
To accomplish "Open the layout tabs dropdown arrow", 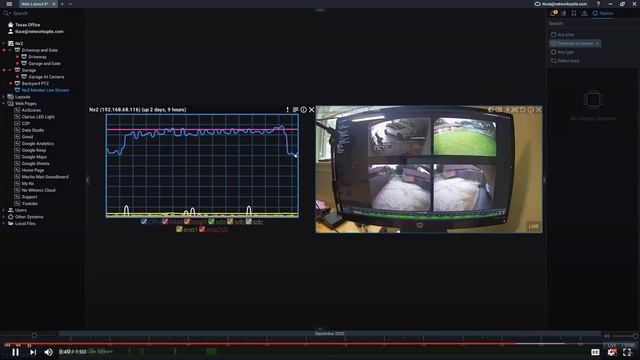I will point(70,4).
